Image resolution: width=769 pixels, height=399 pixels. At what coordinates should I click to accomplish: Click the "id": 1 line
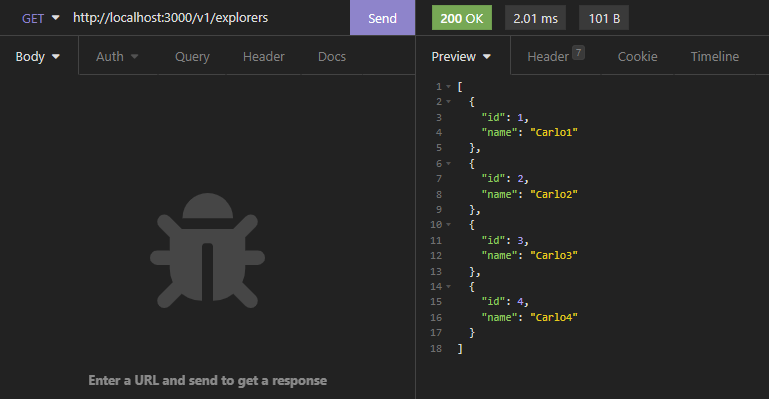pyautogui.click(x=505, y=117)
